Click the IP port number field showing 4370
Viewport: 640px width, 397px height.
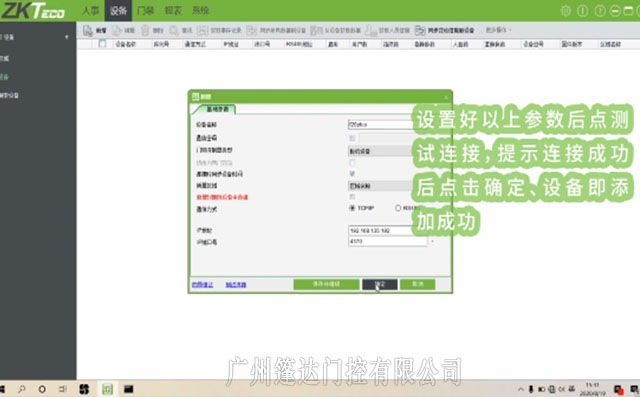pyautogui.click(x=388, y=242)
